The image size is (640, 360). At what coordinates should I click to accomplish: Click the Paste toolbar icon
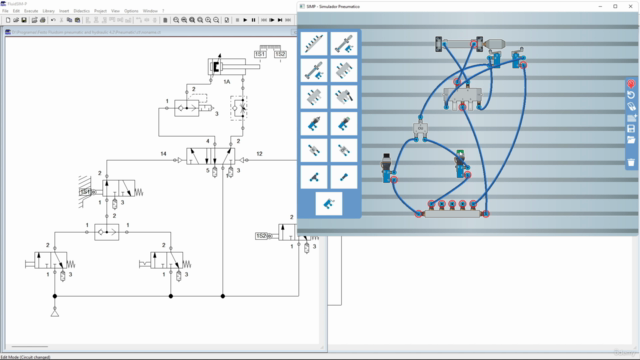click(77, 20)
